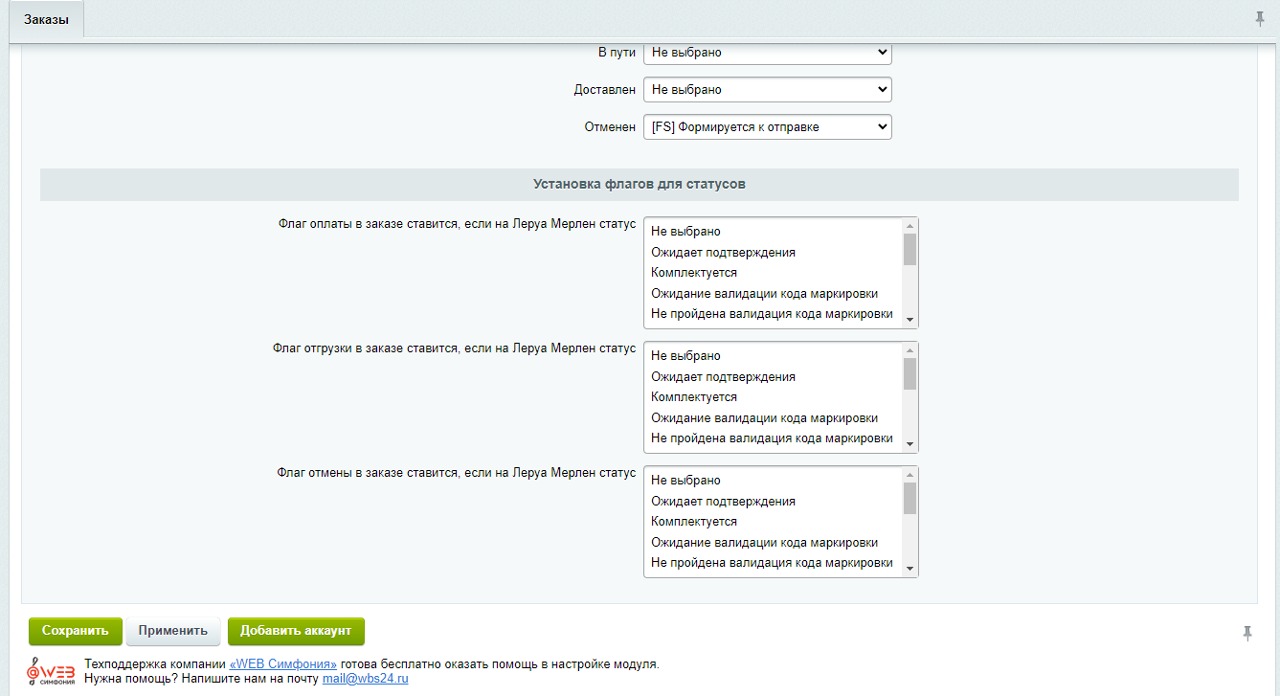Select «Не пройдена валидация кода маркировки» in cancellation list

pyautogui.click(x=771, y=562)
